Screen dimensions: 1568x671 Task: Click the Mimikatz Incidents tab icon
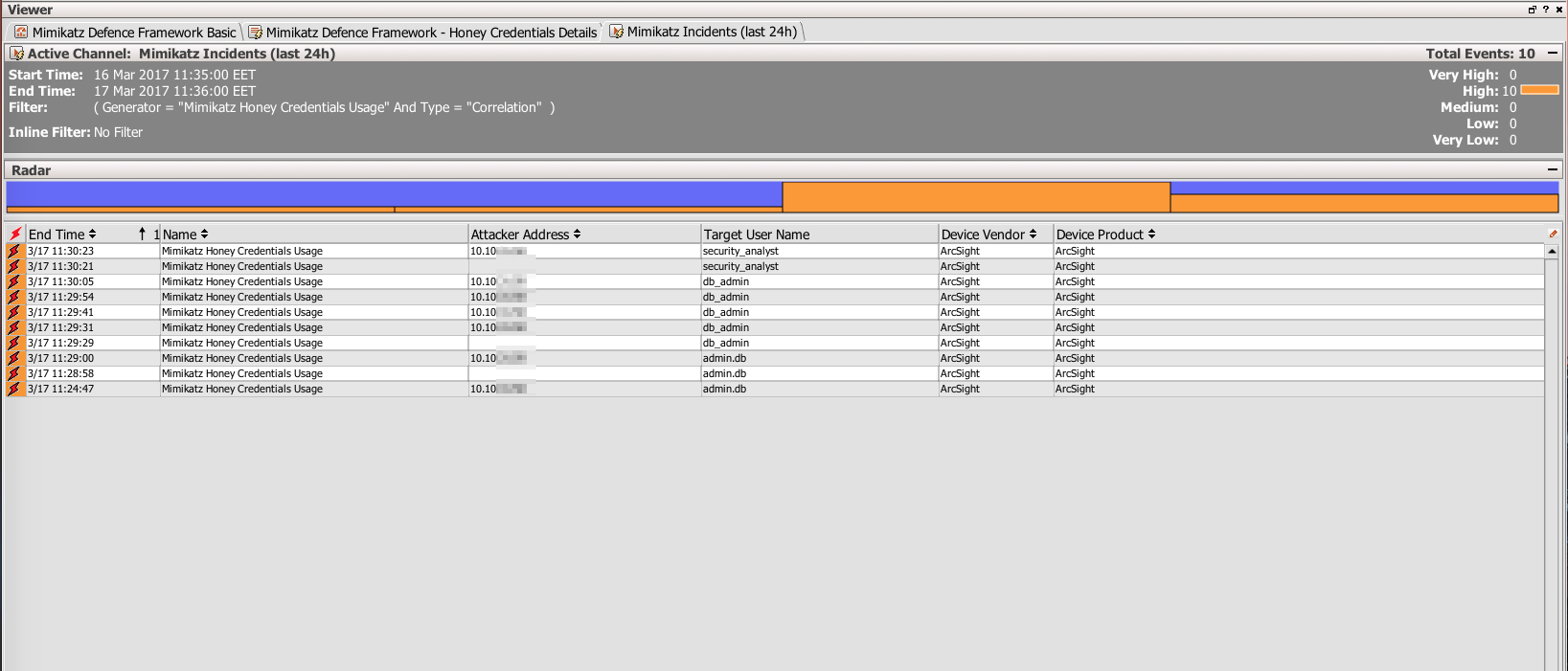coord(617,32)
